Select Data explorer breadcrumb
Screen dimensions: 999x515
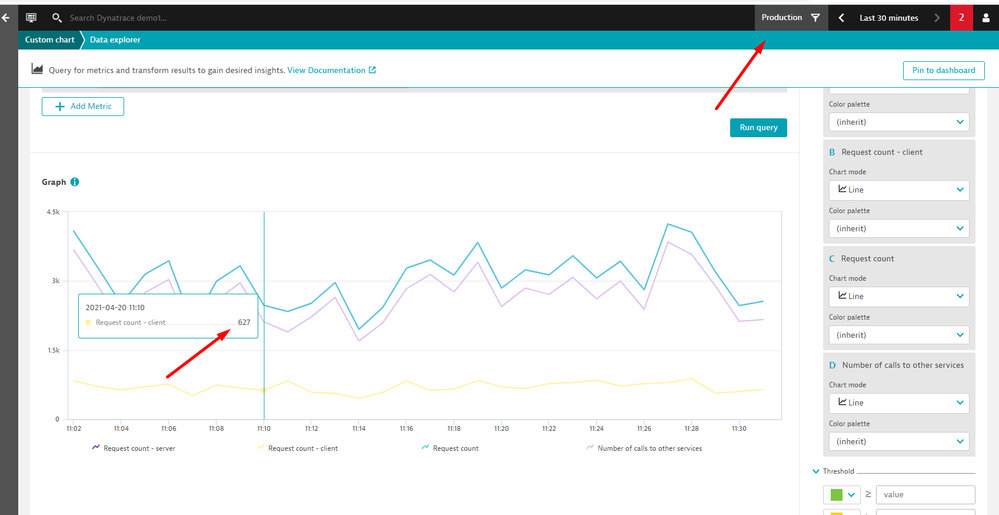pyautogui.click(x=115, y=40)
